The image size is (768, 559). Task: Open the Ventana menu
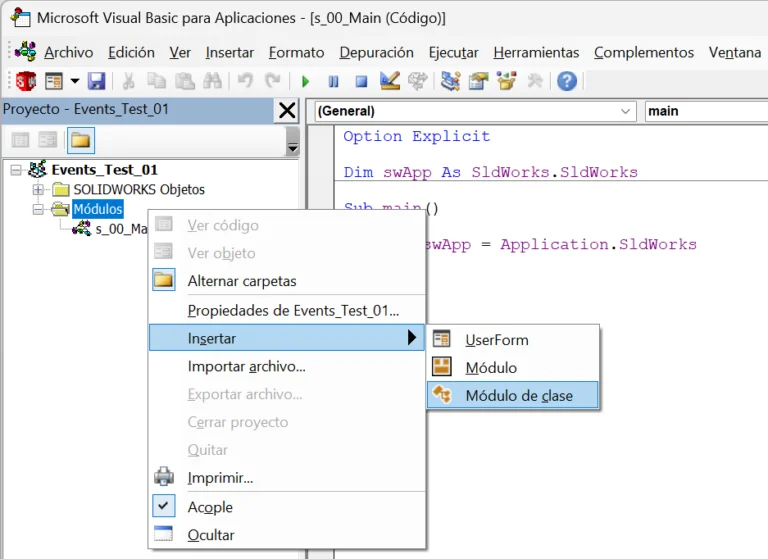pyautogui.click(x=735, y=52)
